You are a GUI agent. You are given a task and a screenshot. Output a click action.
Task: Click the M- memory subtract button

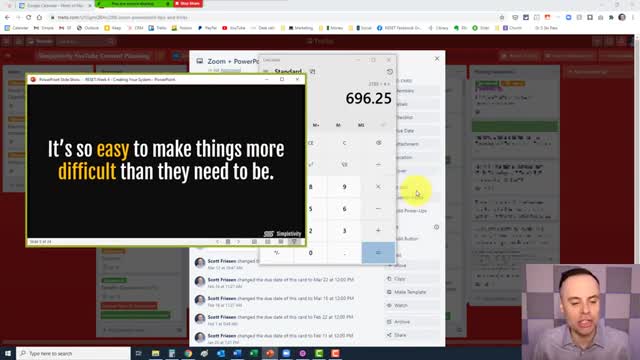pyautogui.click(x=338, y=125)
